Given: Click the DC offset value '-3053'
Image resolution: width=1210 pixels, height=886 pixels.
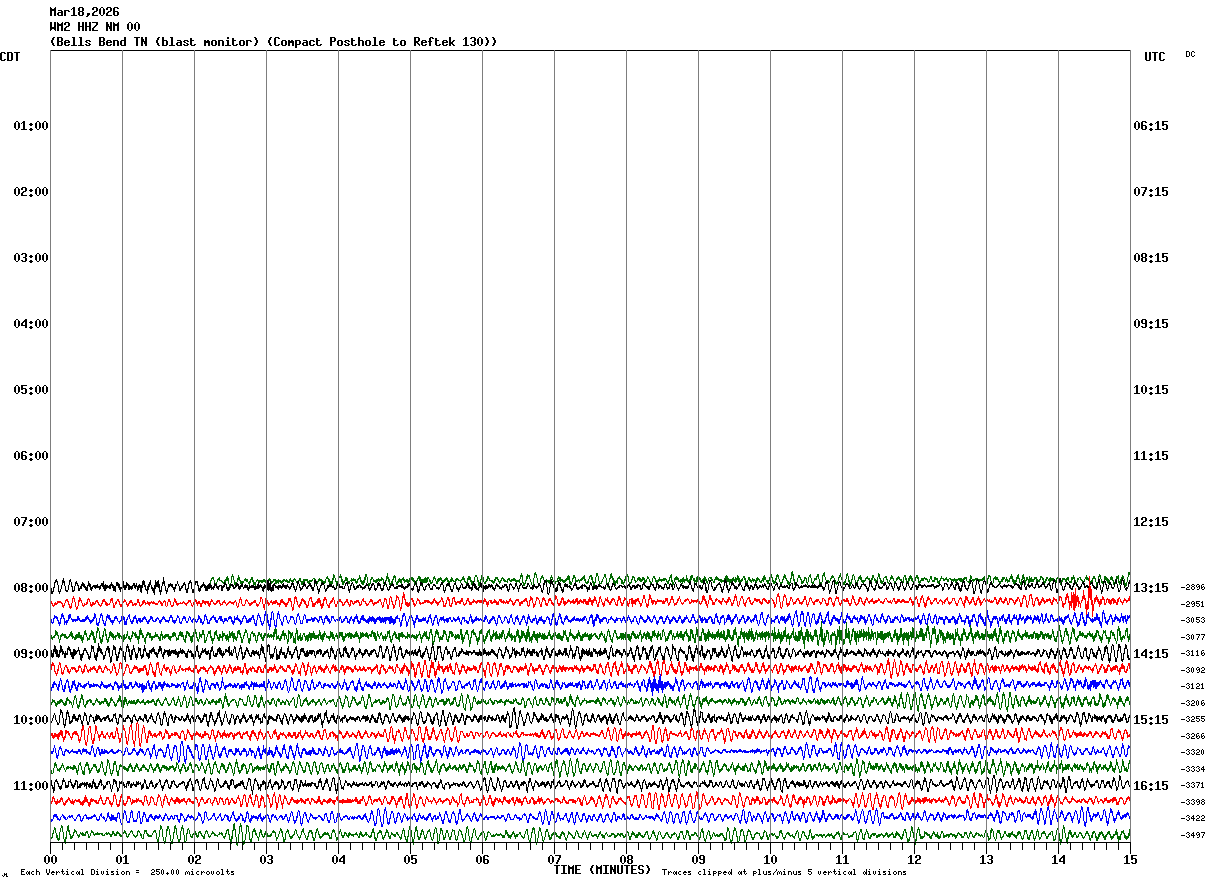Looking at the screenshot, I should coord(1193,621).
